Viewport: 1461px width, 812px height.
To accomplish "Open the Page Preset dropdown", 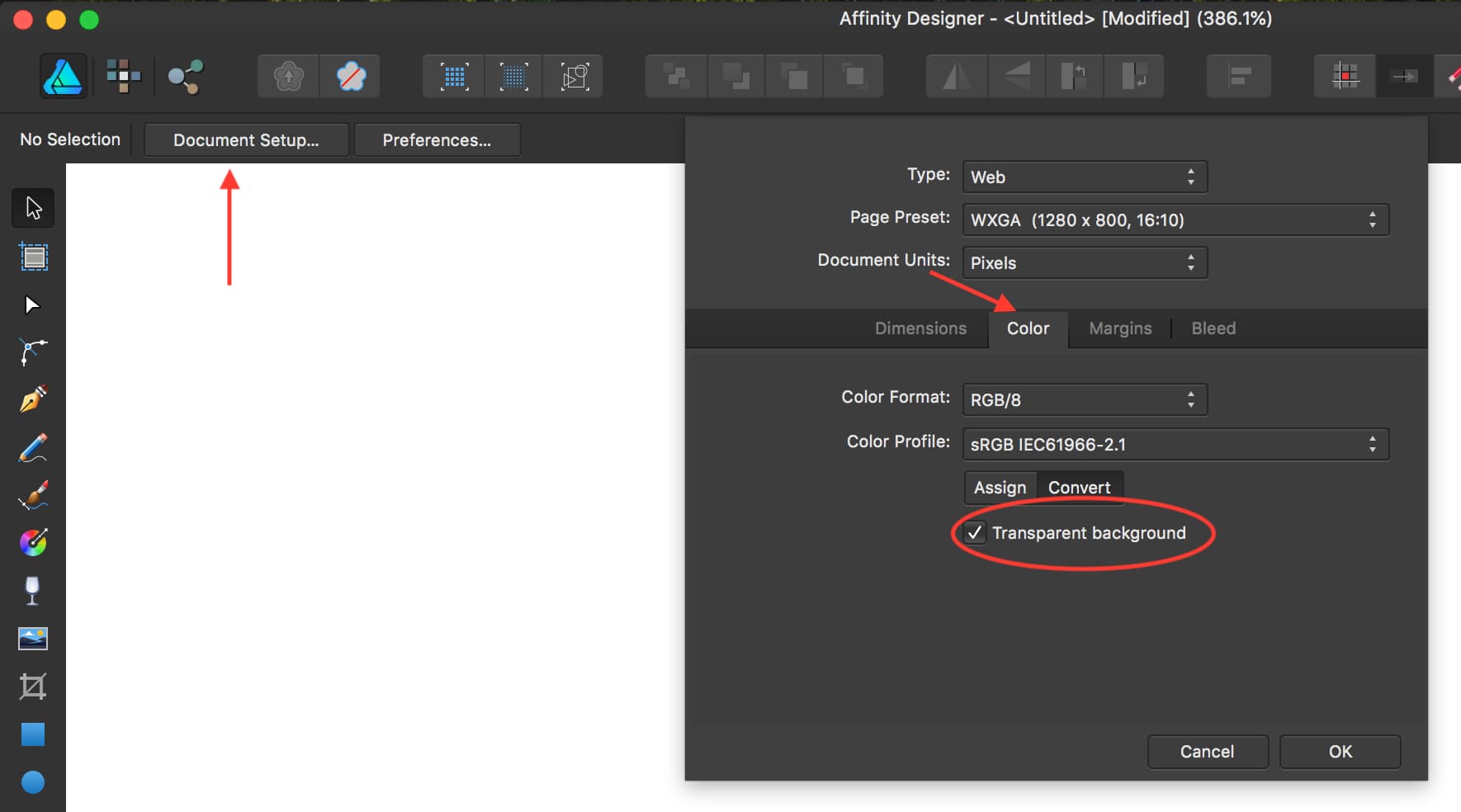I will pos(1174,220).
